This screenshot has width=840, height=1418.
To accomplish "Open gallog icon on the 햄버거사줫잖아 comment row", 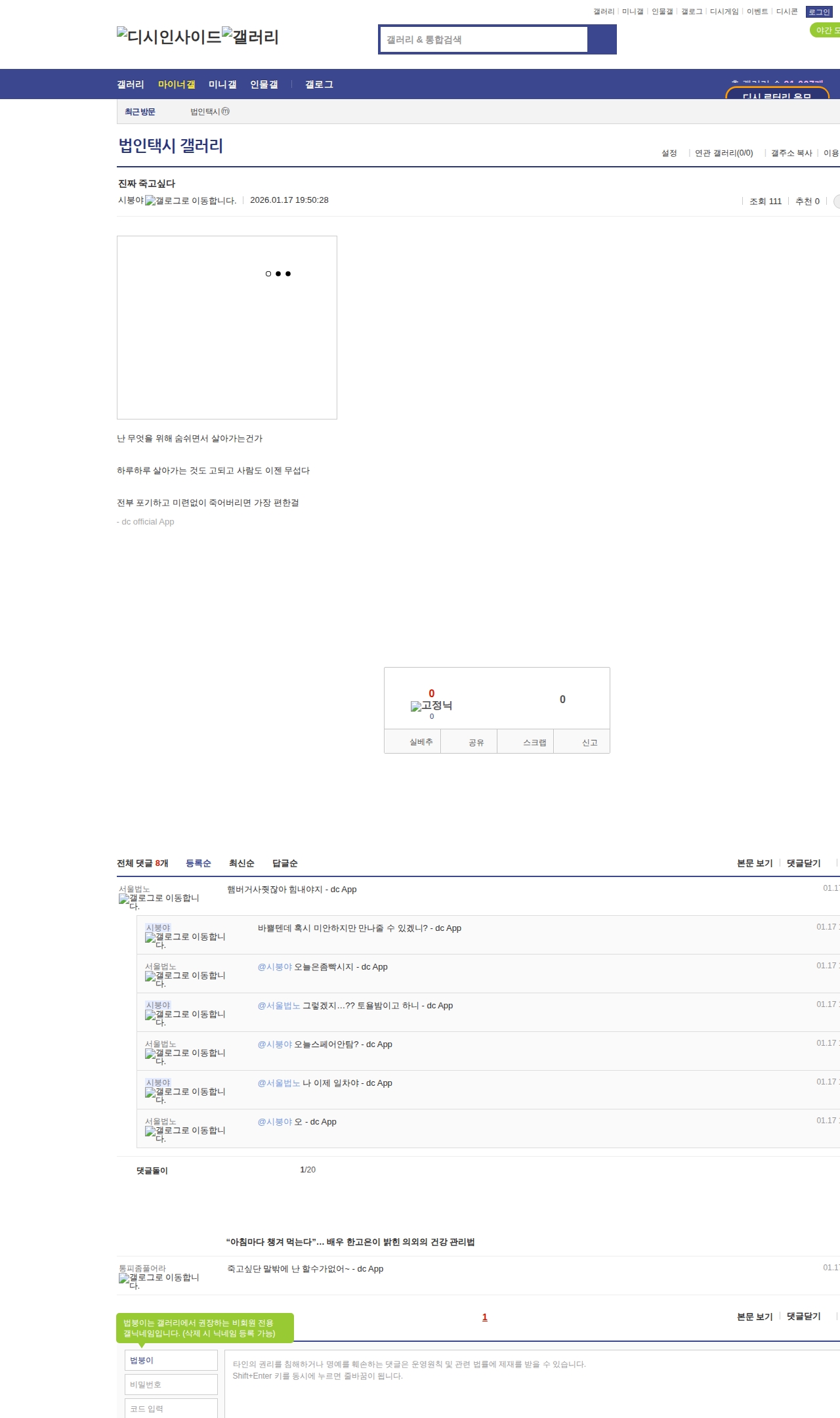I will (x=159, y=902).
